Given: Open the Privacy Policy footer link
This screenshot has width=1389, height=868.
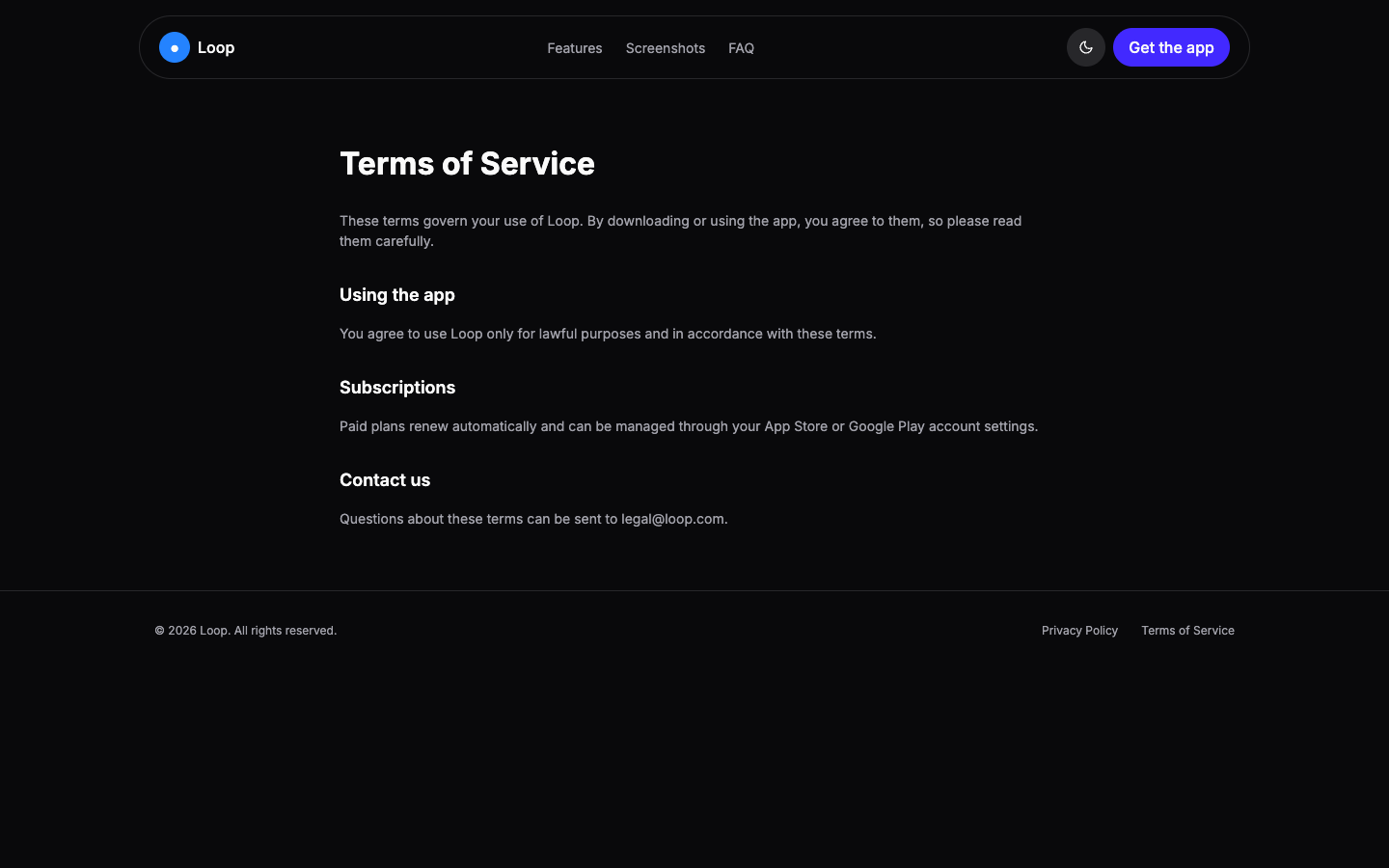Looking at the screenshot, I should tap(1079, 631).
